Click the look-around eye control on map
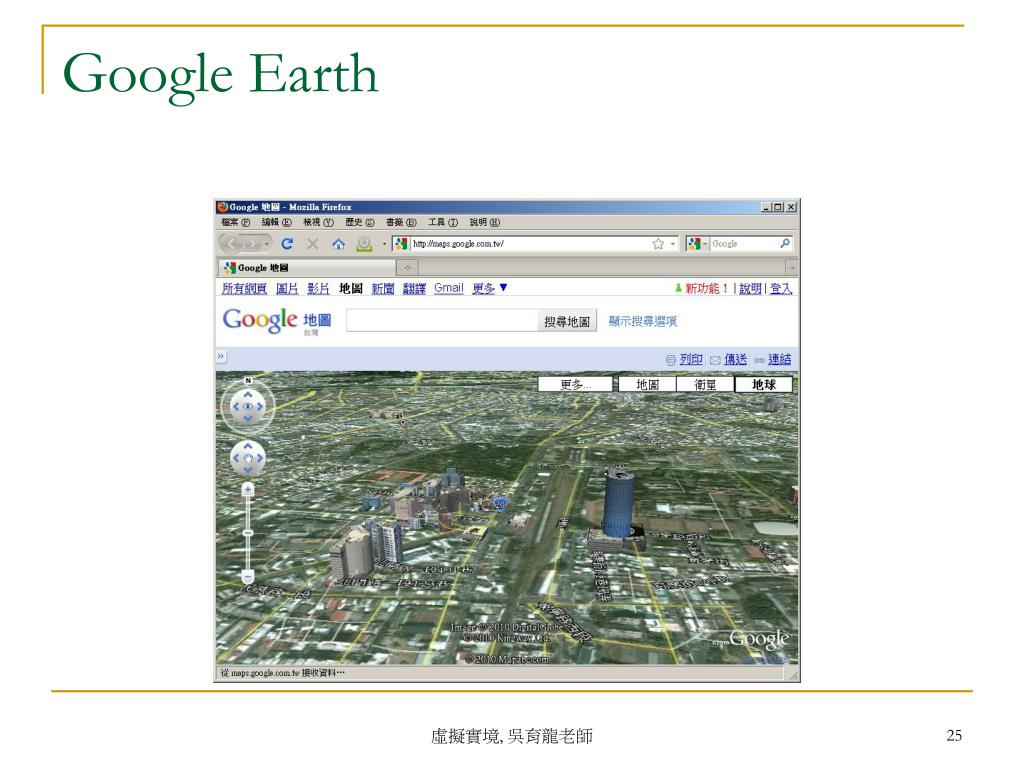The image size is (1024, 768). (x=248, y=406)
